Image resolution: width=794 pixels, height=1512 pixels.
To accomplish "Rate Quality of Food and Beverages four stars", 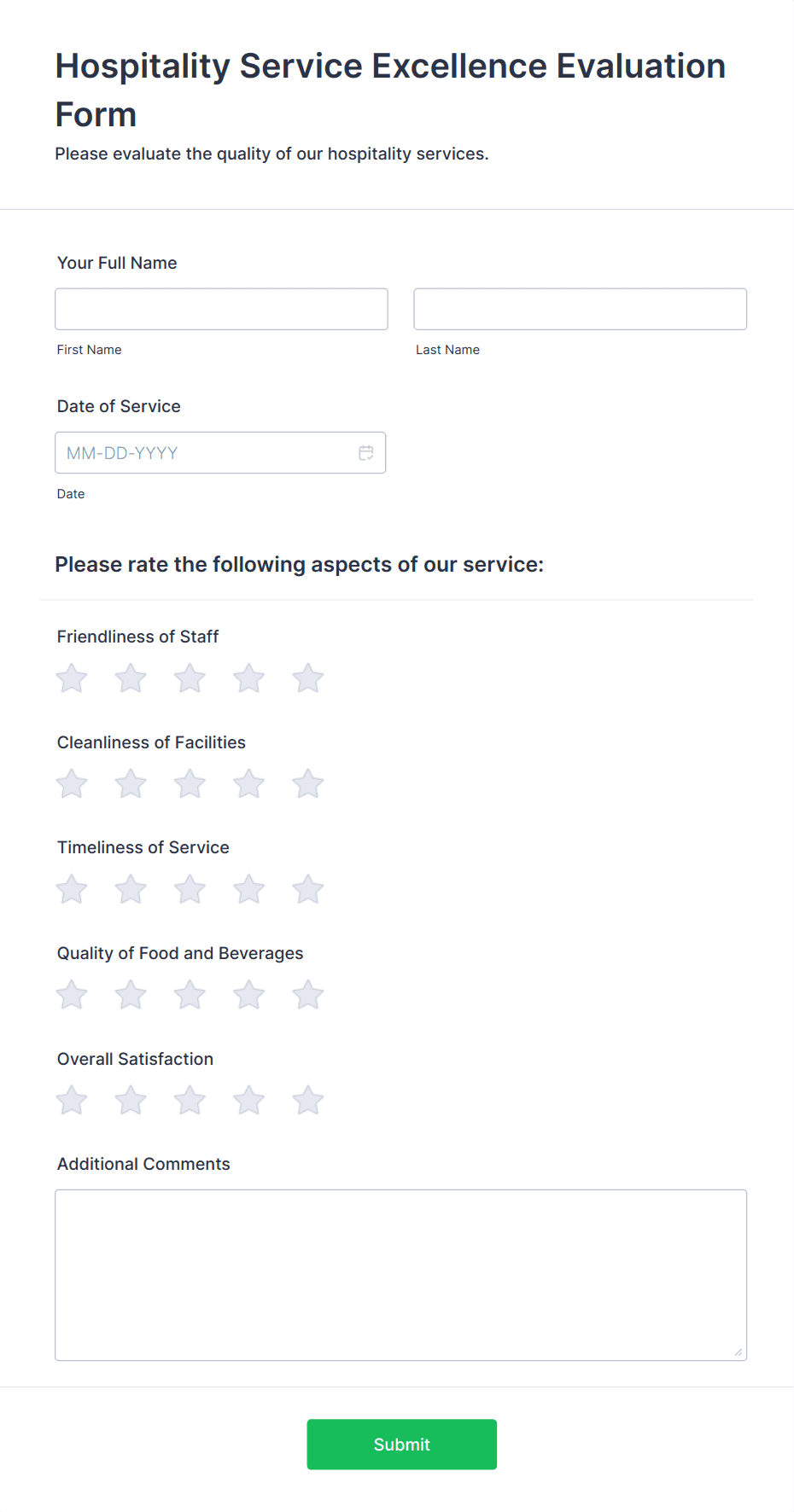I will pyautogui.click(x=249, y=995).
